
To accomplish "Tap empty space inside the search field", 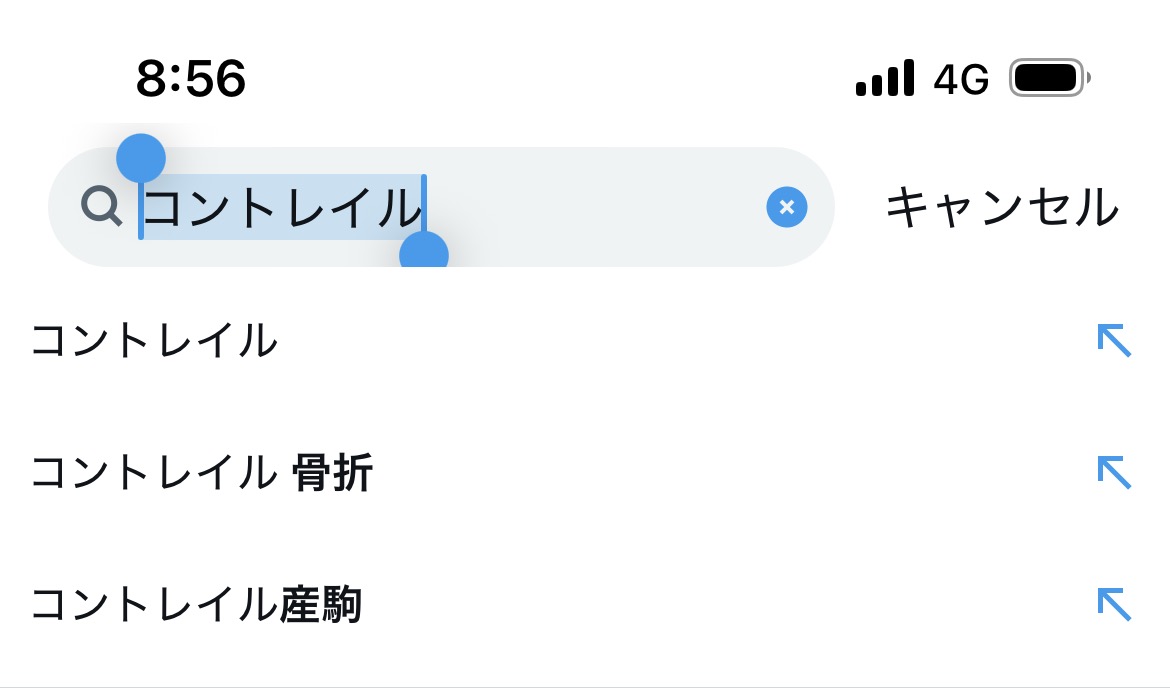I will pos(600,207).
